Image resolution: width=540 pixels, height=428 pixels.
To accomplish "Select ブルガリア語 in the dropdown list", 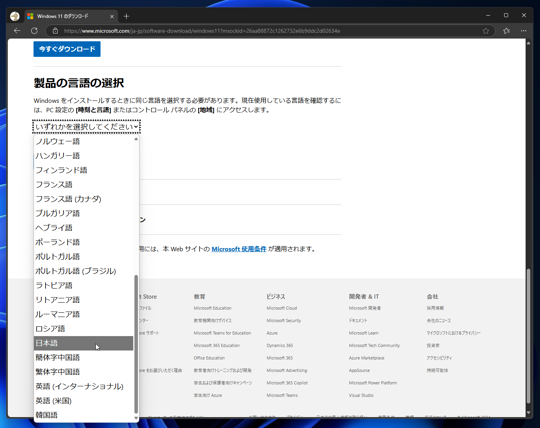I will tap(83, 213).
